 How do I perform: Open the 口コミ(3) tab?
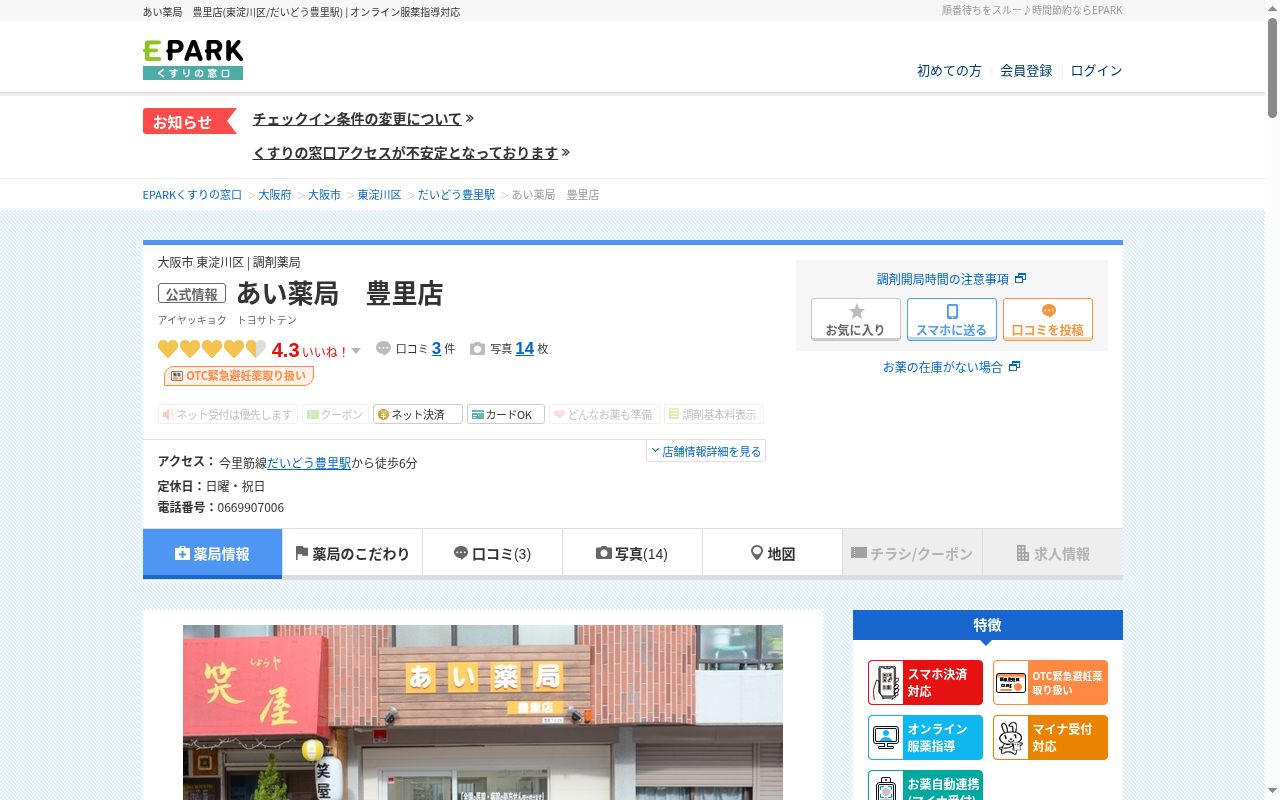(x=492, y=553)
